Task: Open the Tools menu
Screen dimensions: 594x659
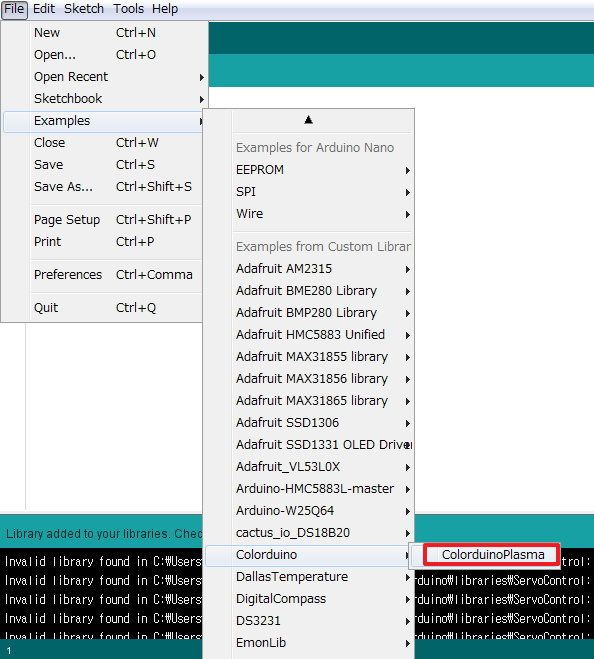Action: pos(129,9)
